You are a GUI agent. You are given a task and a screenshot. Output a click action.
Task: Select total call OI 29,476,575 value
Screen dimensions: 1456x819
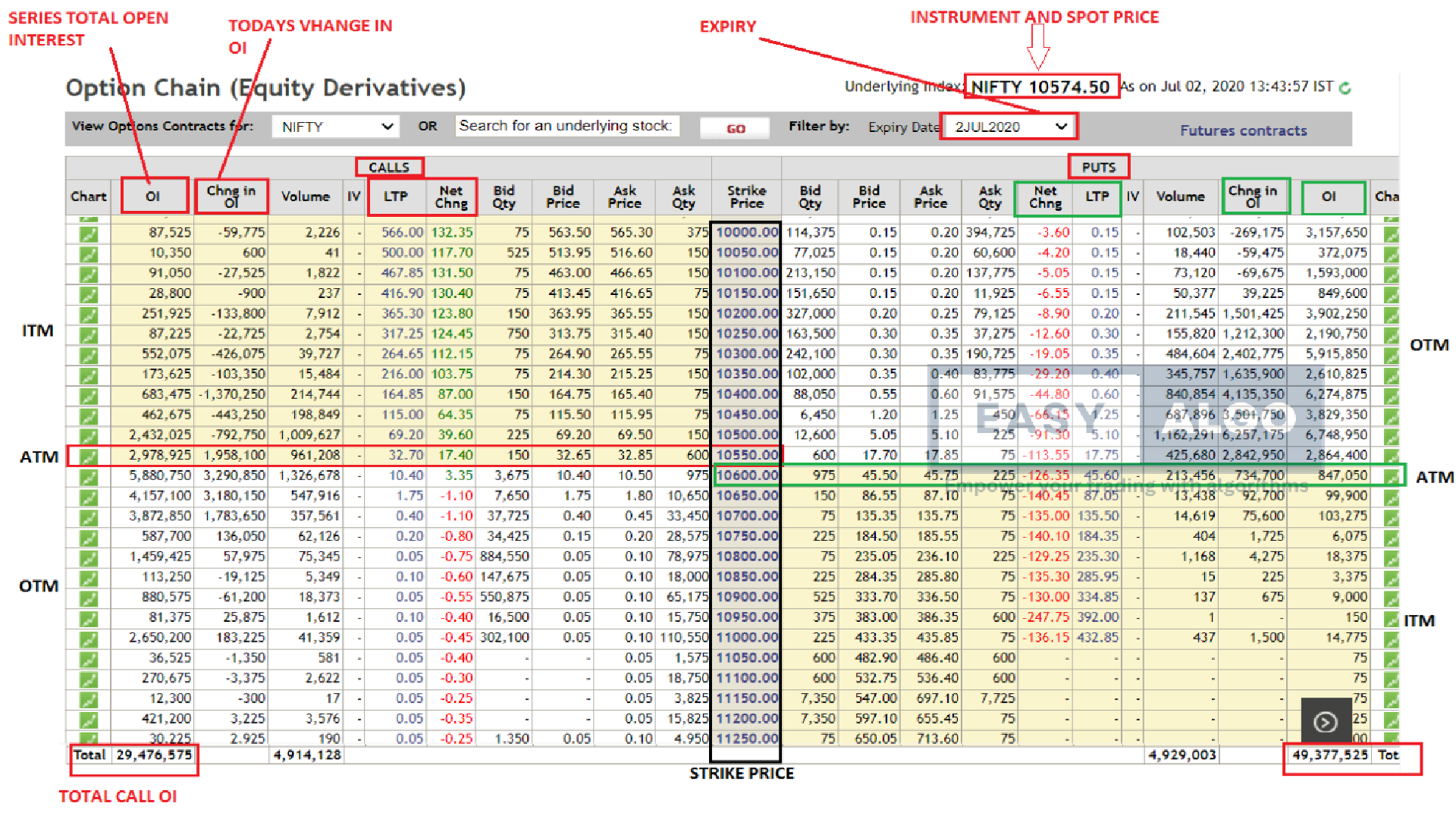click(x=154, y=755)
